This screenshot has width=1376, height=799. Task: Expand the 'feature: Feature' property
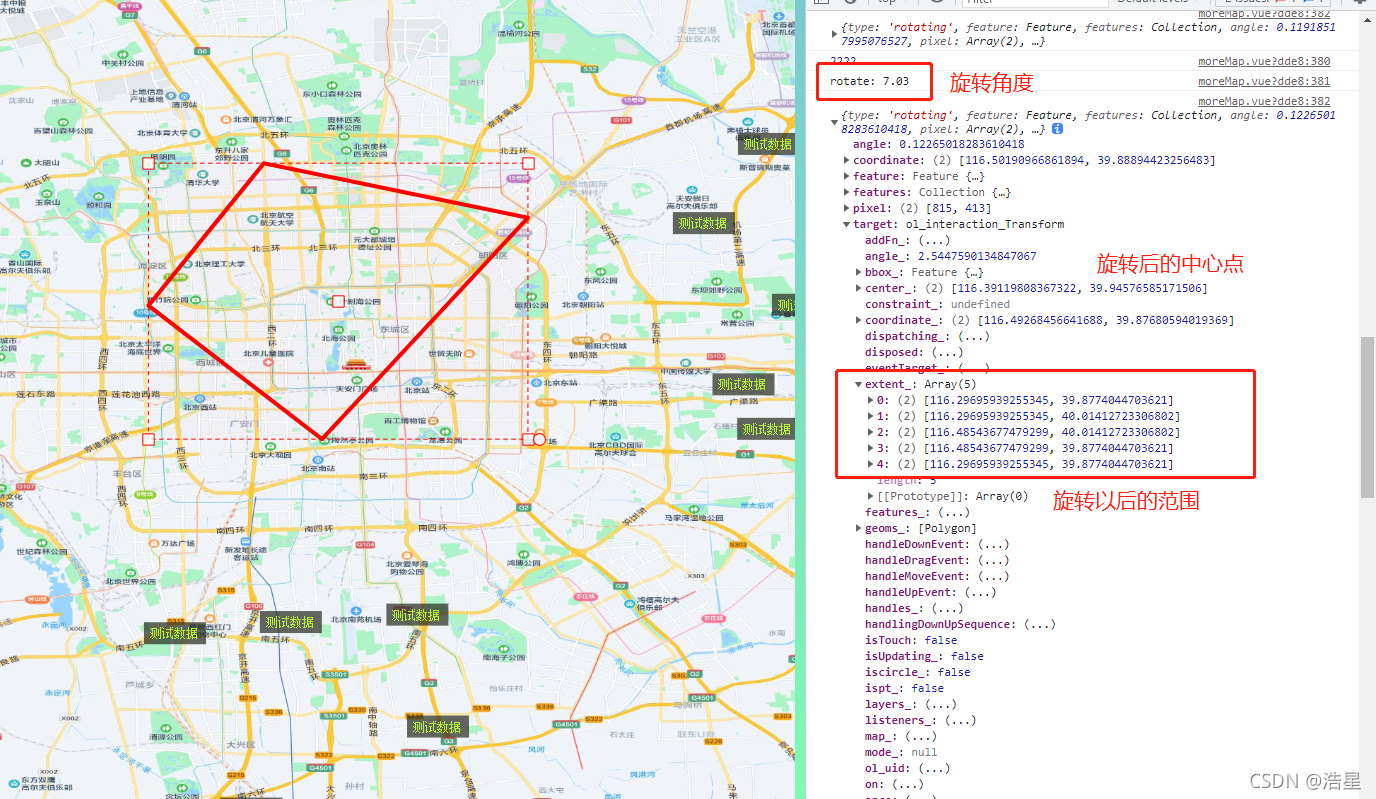point(847,176)
